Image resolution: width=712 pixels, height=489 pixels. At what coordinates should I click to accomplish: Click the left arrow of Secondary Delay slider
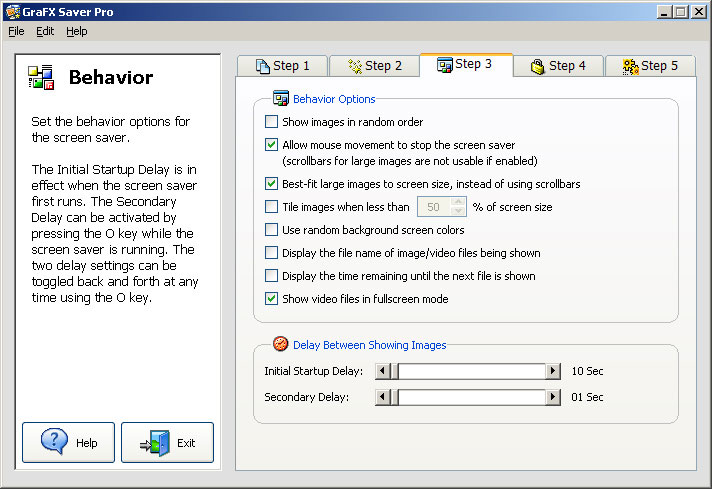coord(382,397)
